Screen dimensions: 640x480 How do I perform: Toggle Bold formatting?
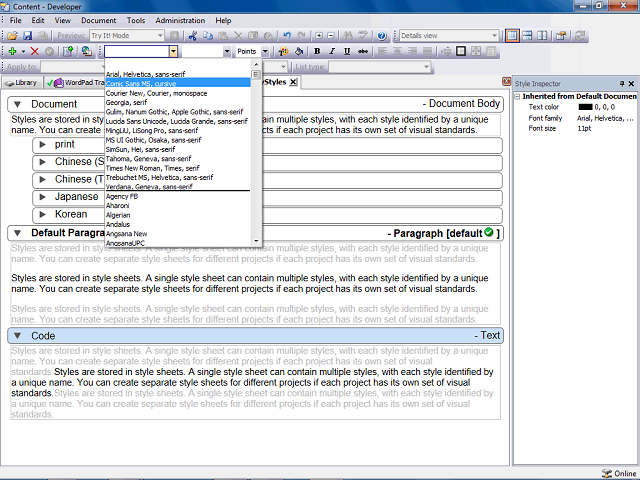[317, 51]
